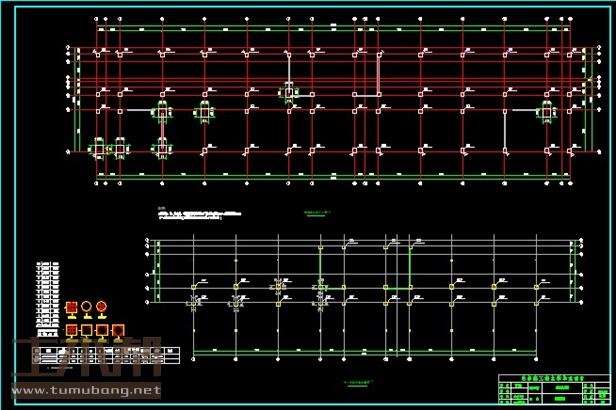Image resolution: width=616 pixels, height=410 pixels.
Task: Pick the short green horizontal beam in lower plan
Action: 397,290
